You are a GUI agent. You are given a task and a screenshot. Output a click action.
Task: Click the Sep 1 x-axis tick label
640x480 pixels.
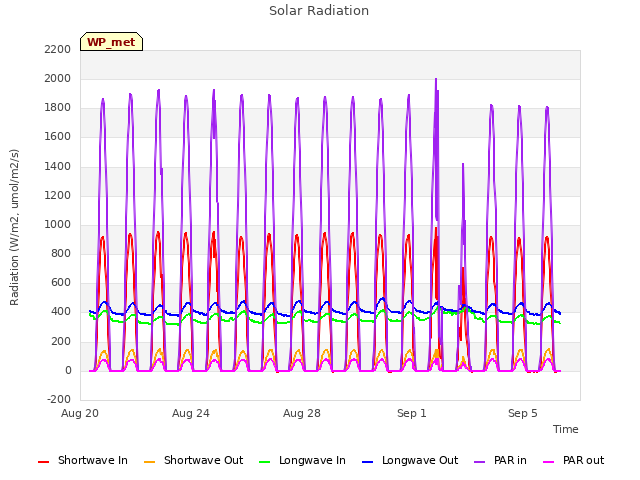click(x=411, y=413)
